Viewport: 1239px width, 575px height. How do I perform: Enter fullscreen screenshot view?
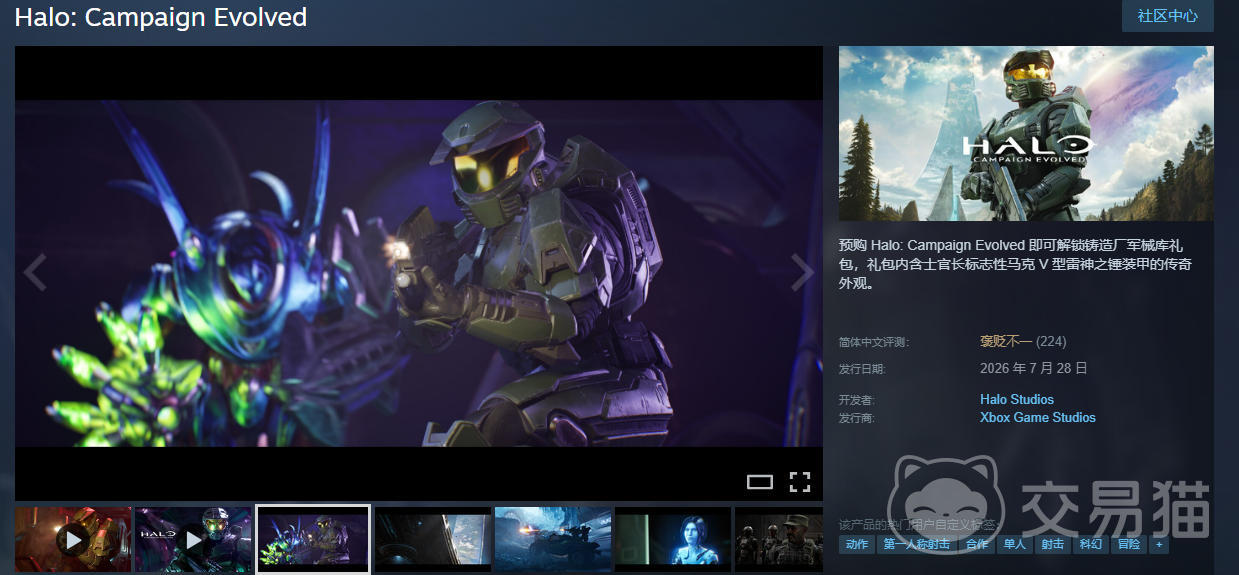[799, 482]
